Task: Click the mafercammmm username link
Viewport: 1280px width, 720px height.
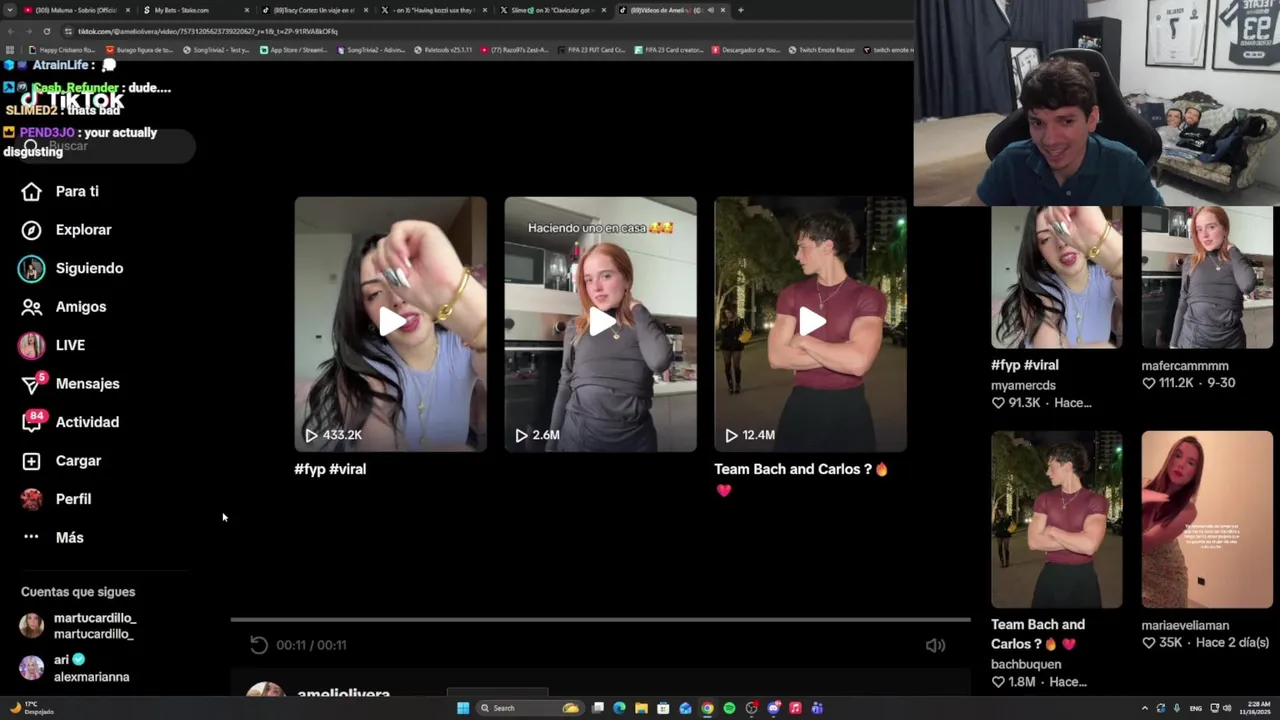Action: 1185,366
